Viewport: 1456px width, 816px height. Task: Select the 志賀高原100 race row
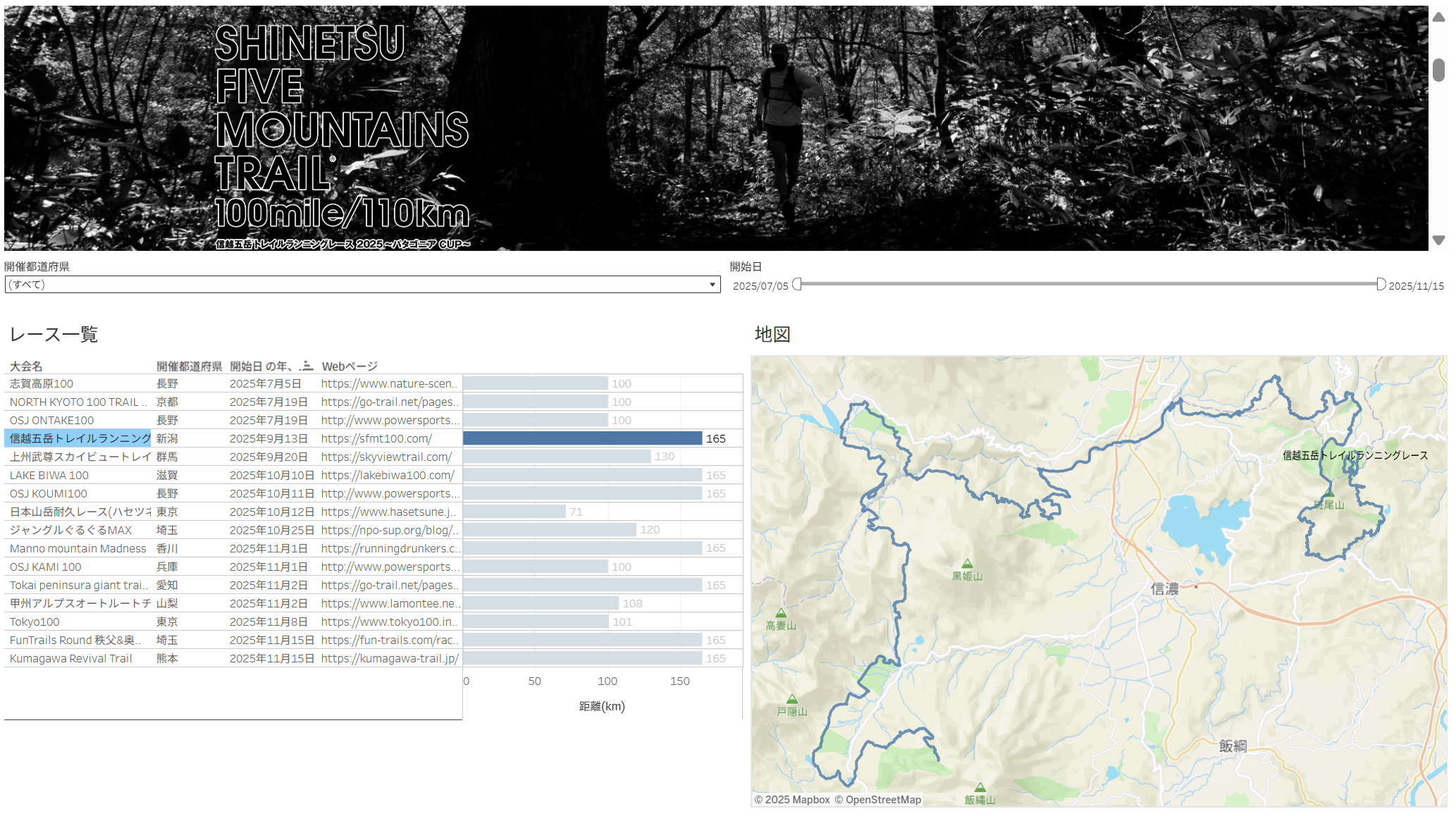(x=42, y=384)
